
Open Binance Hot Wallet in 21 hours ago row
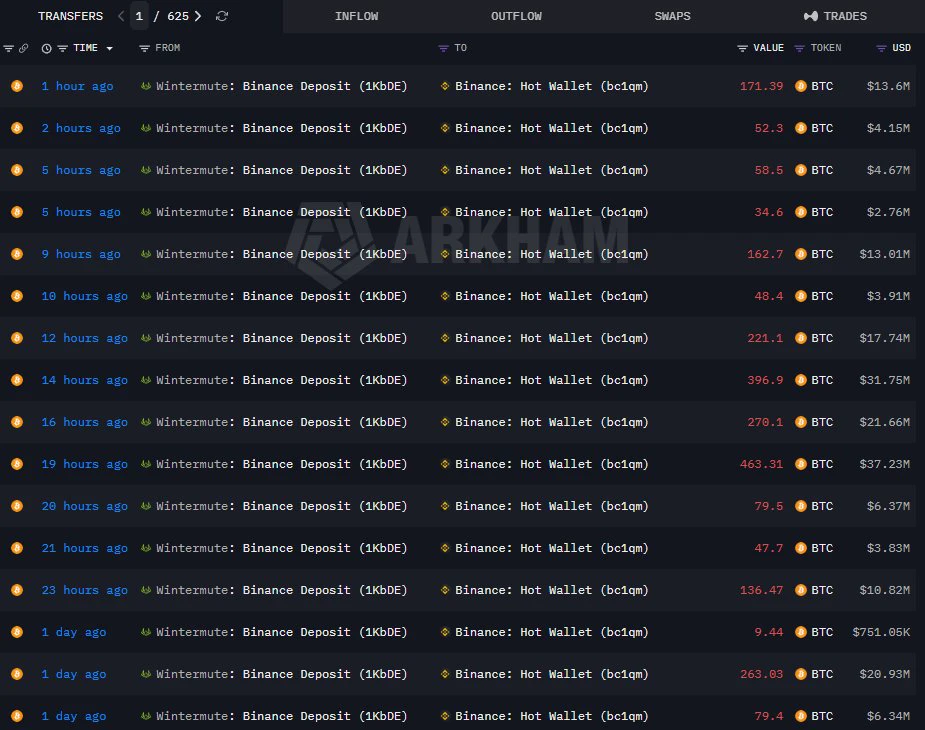click(x=552, y=548)
